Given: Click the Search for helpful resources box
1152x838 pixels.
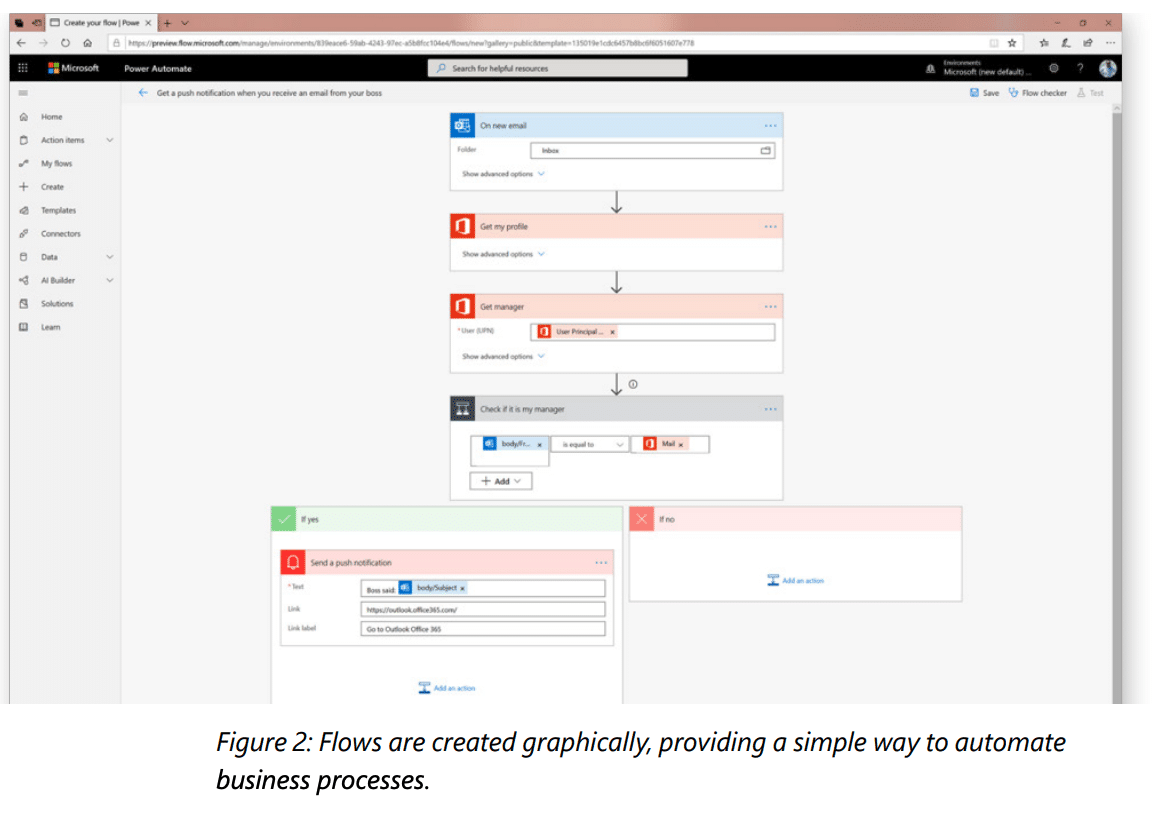Looking at the screenshot, I should 558,68.
